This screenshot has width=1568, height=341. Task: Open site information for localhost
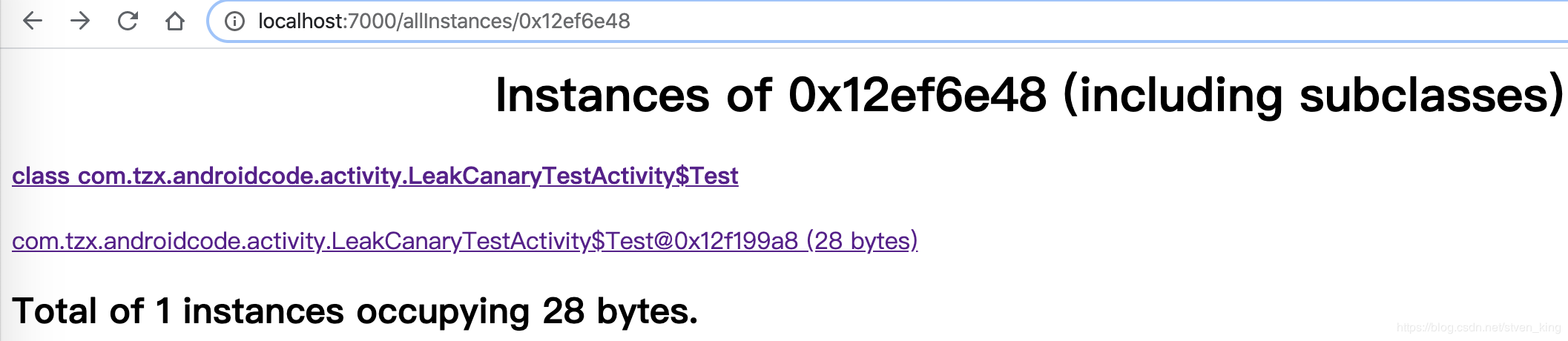234,21
